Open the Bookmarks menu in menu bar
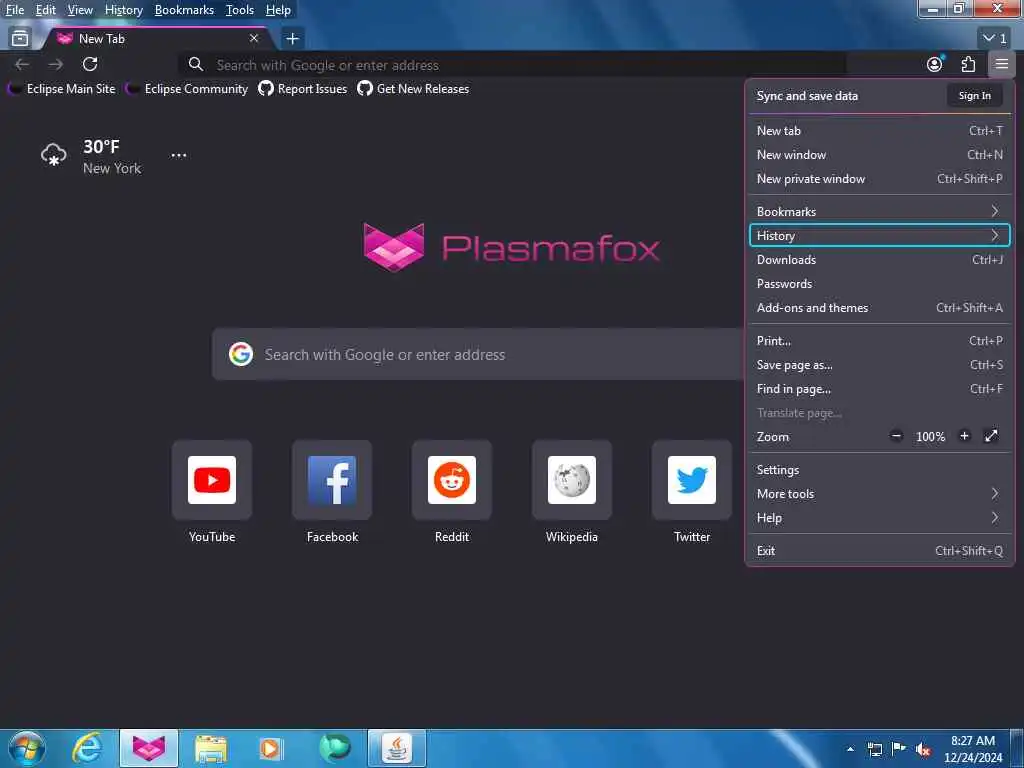The height and width of the screenshot is (768, 1024). pos(184,10)
